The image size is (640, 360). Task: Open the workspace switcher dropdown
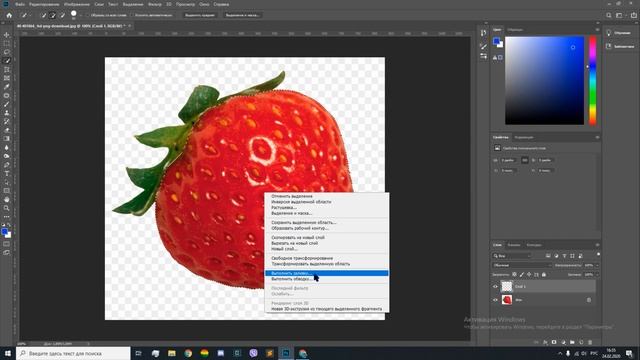620,15
